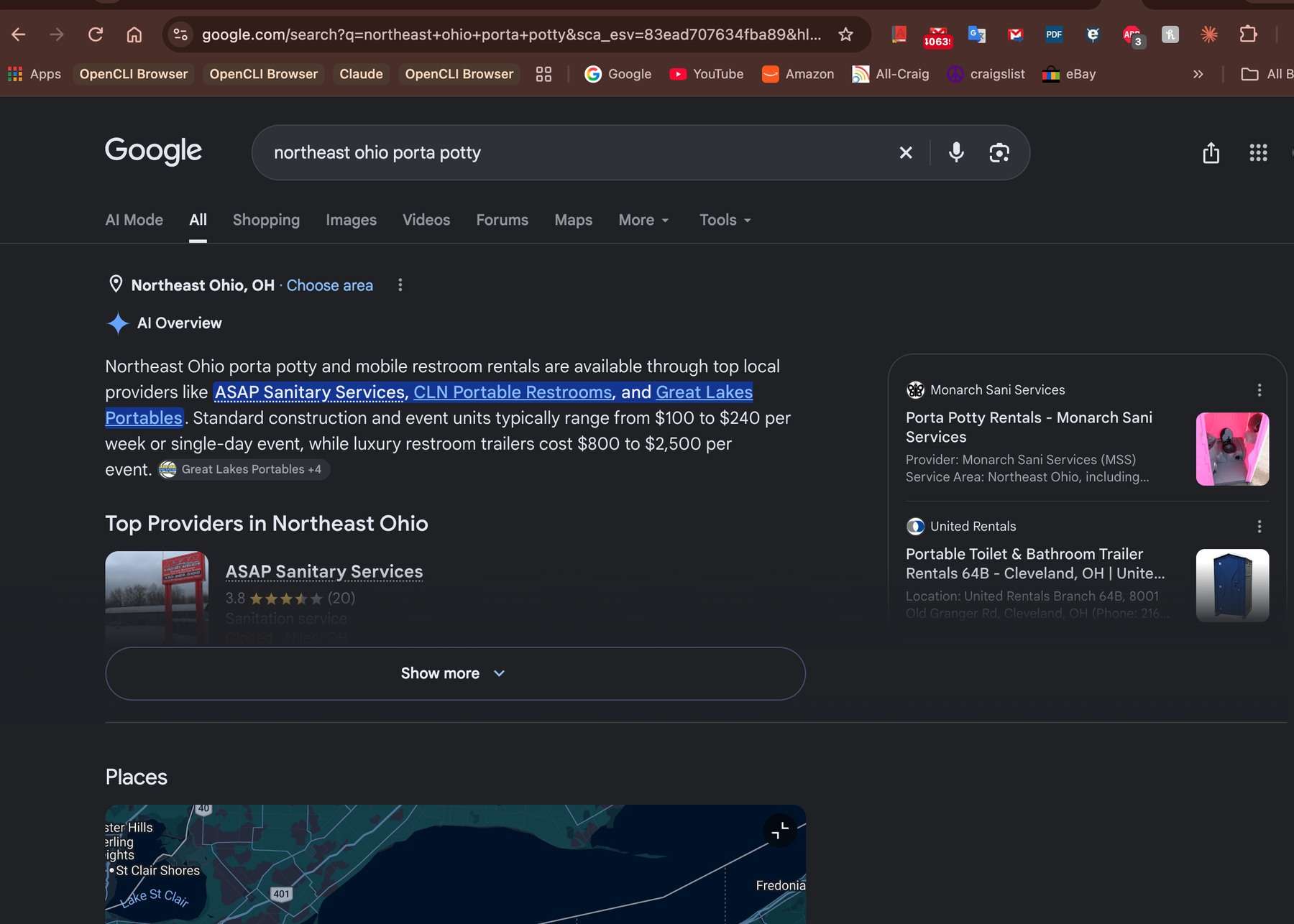Collapse the Places map view
The height and width of the screenshot is (924, 1294).
tap(780, 831)
